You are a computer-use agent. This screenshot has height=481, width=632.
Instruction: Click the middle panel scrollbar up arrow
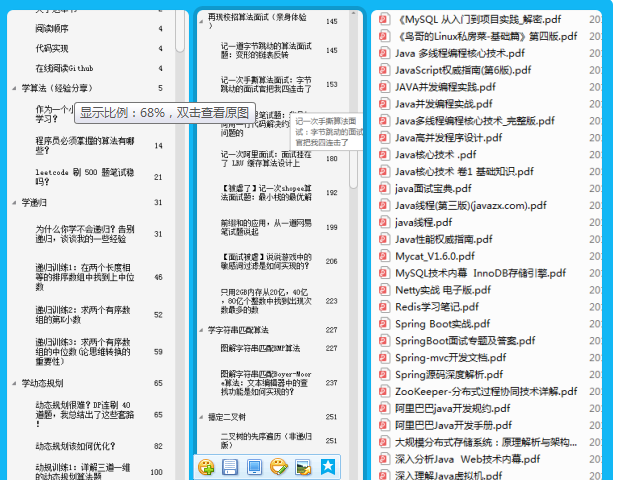coord(353,13)
